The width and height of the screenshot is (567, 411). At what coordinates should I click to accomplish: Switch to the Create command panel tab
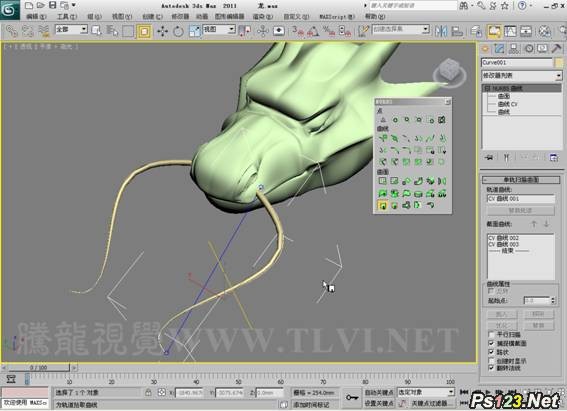click(x=485, y=48)
